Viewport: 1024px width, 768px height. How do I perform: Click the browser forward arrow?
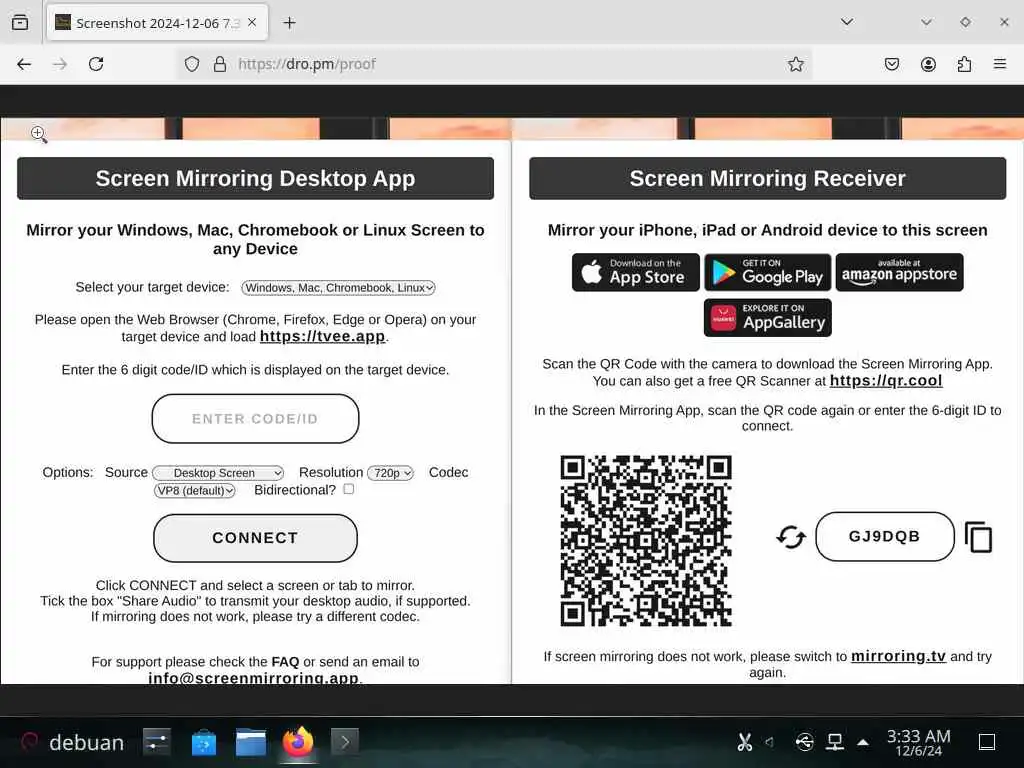click(60, 64)
